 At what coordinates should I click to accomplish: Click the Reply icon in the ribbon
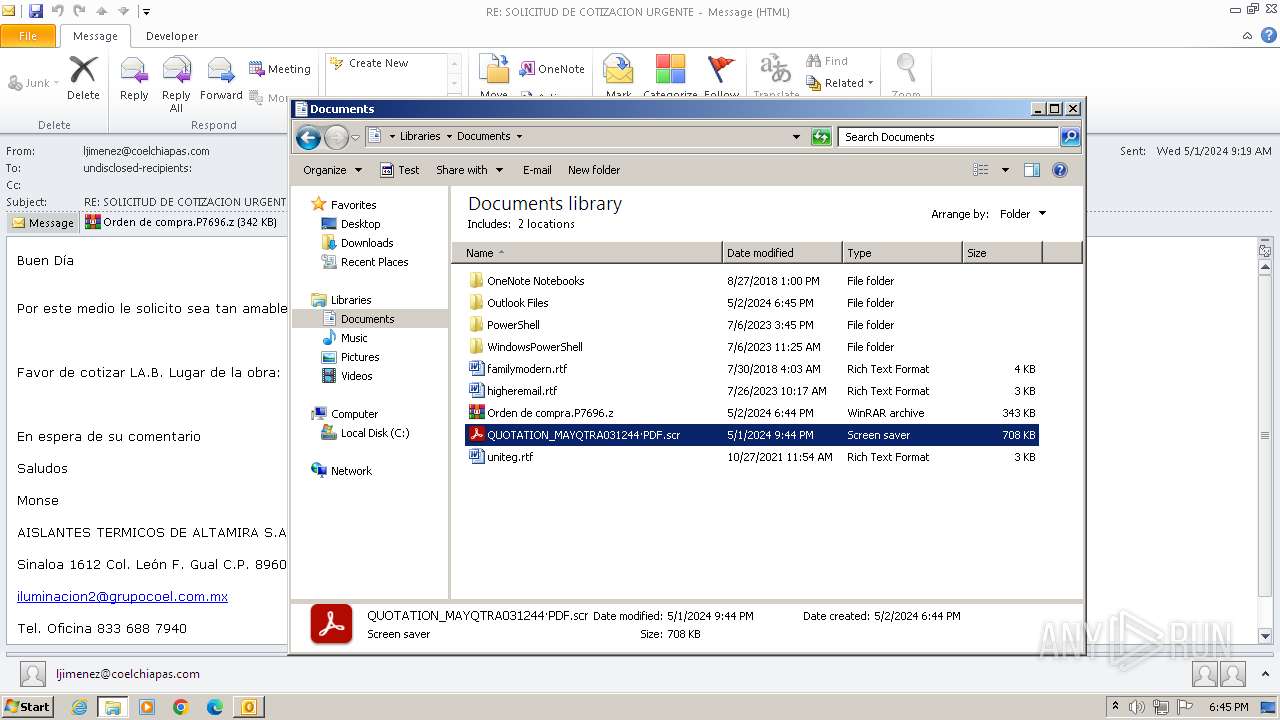(x=134, y=78)
